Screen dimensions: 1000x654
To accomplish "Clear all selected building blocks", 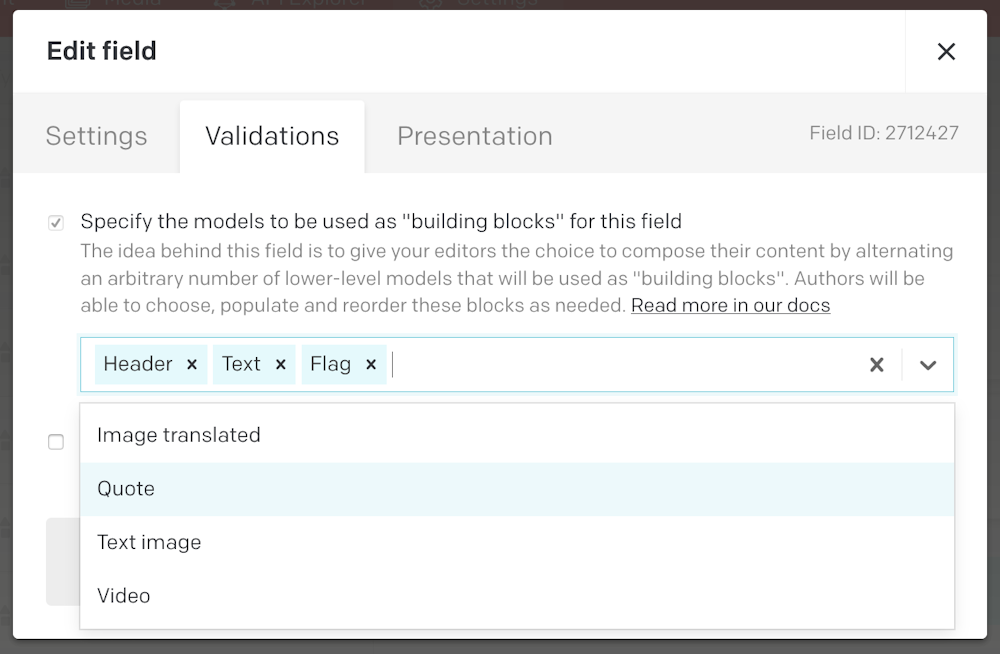I will coord(877,364).
